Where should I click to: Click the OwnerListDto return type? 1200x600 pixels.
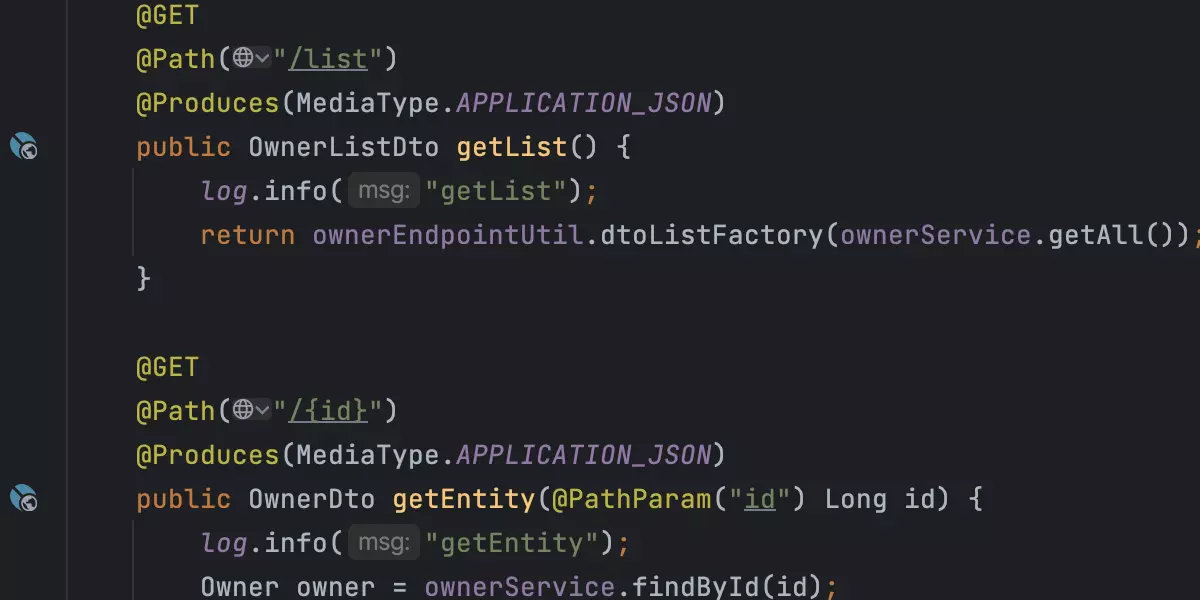pyautogui.click(x=344, y=147)
